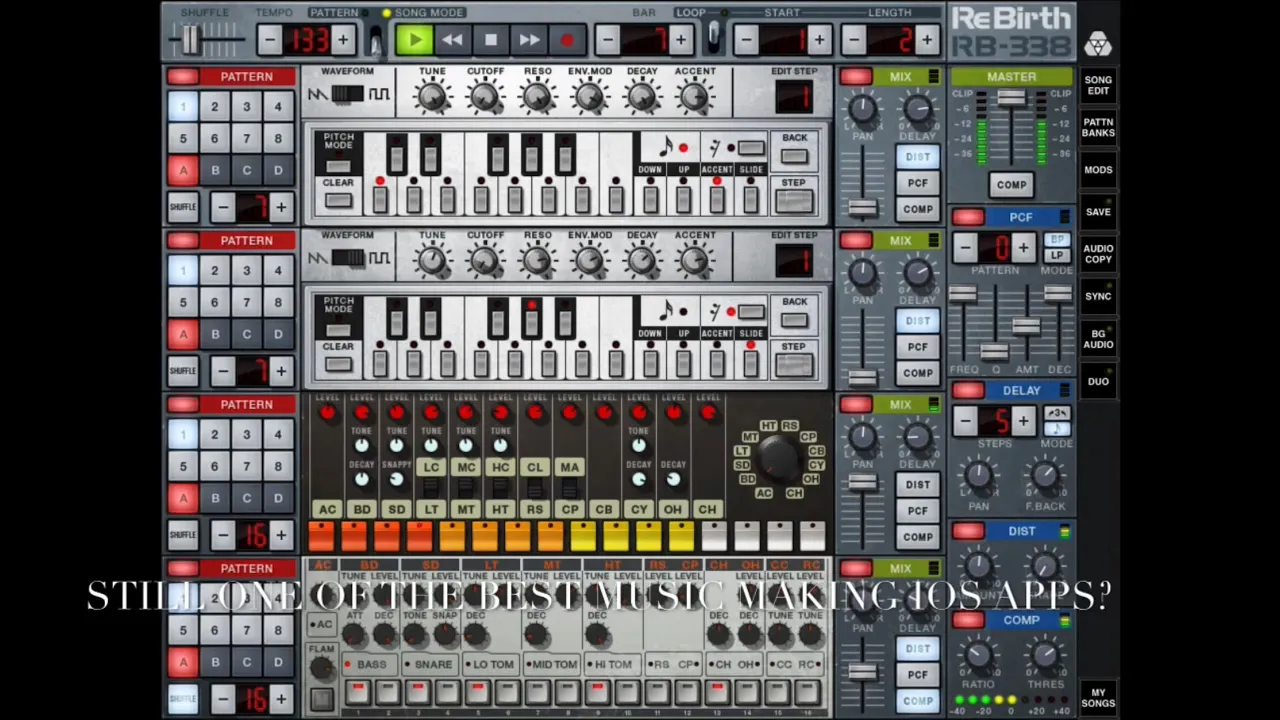Enable PCF on the first synth's mixer
Image resolution: width=1280 pixels, height=720 pixels.
[918, 183]
